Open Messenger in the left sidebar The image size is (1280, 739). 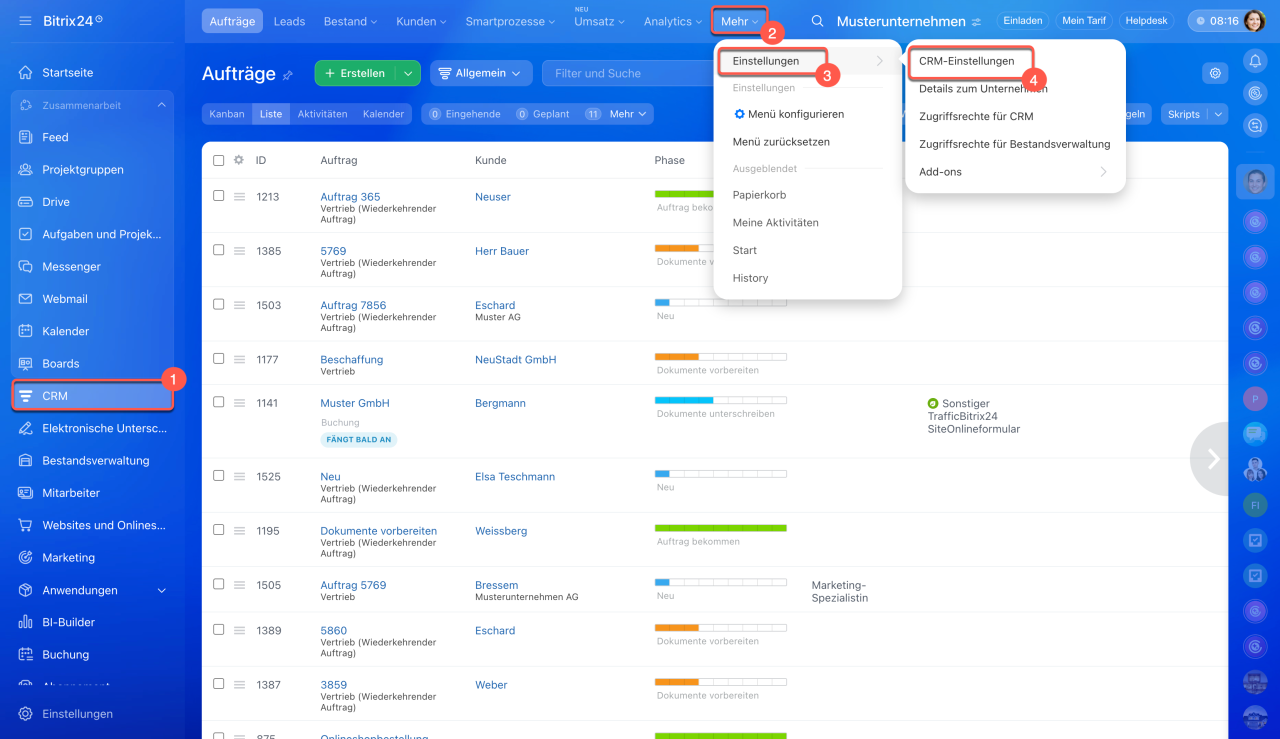71,267
